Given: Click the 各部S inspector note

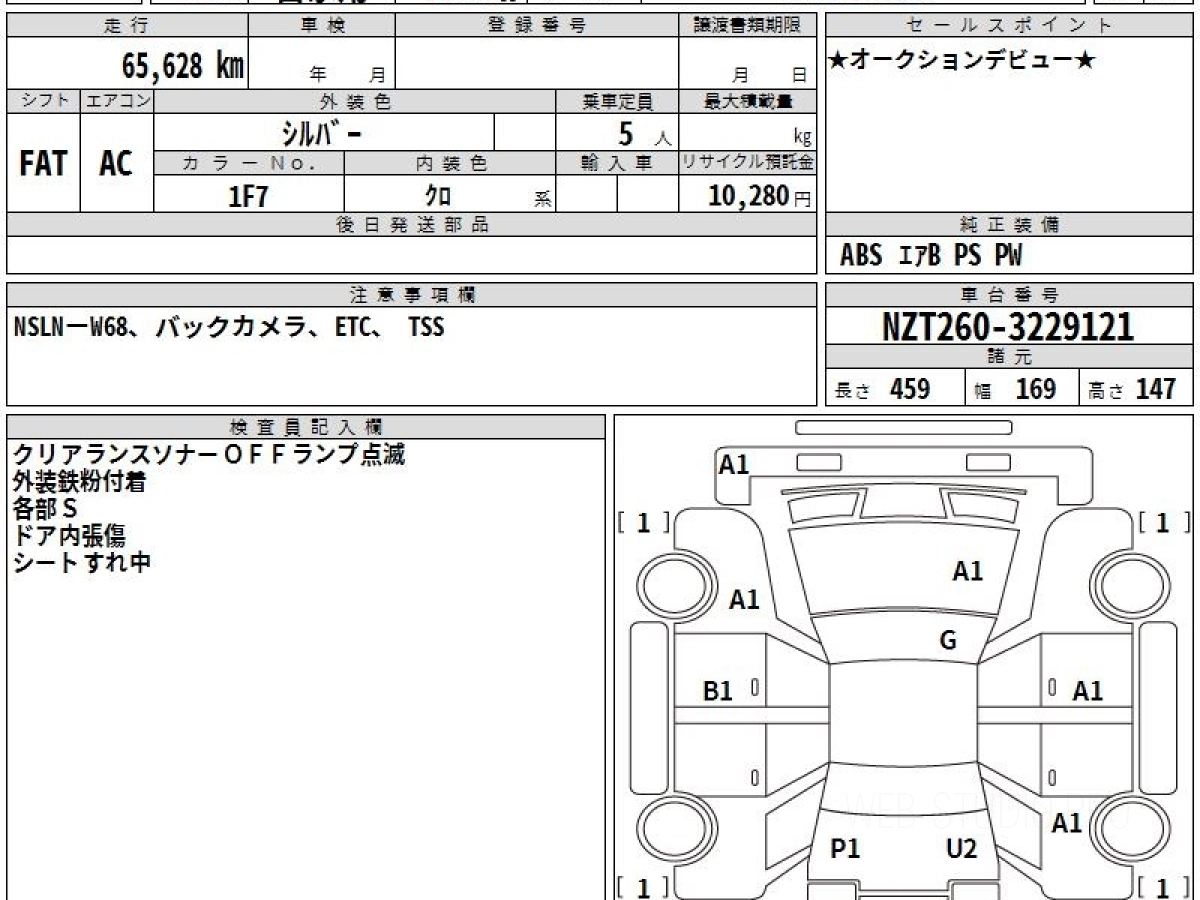Looking at the screenshot, I should coord(45,508).
